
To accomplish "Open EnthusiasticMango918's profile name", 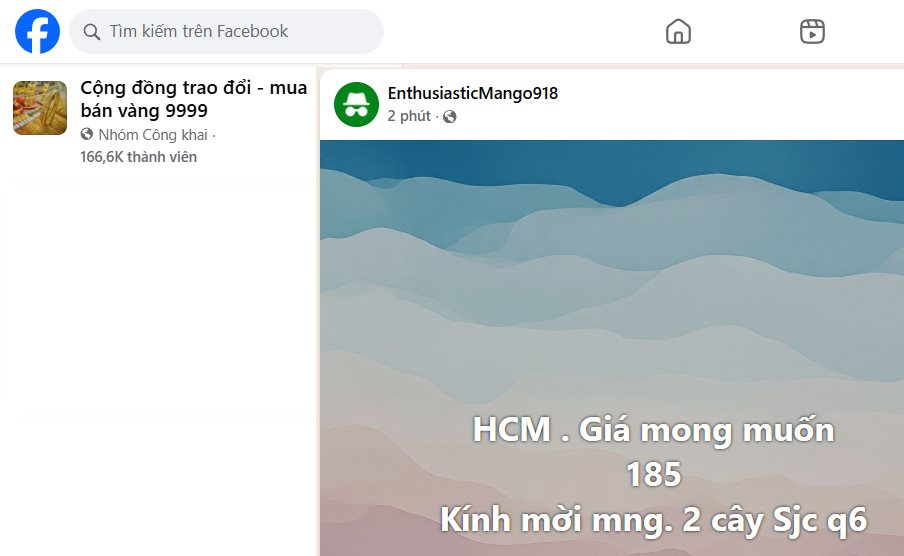I will point(473,93).
